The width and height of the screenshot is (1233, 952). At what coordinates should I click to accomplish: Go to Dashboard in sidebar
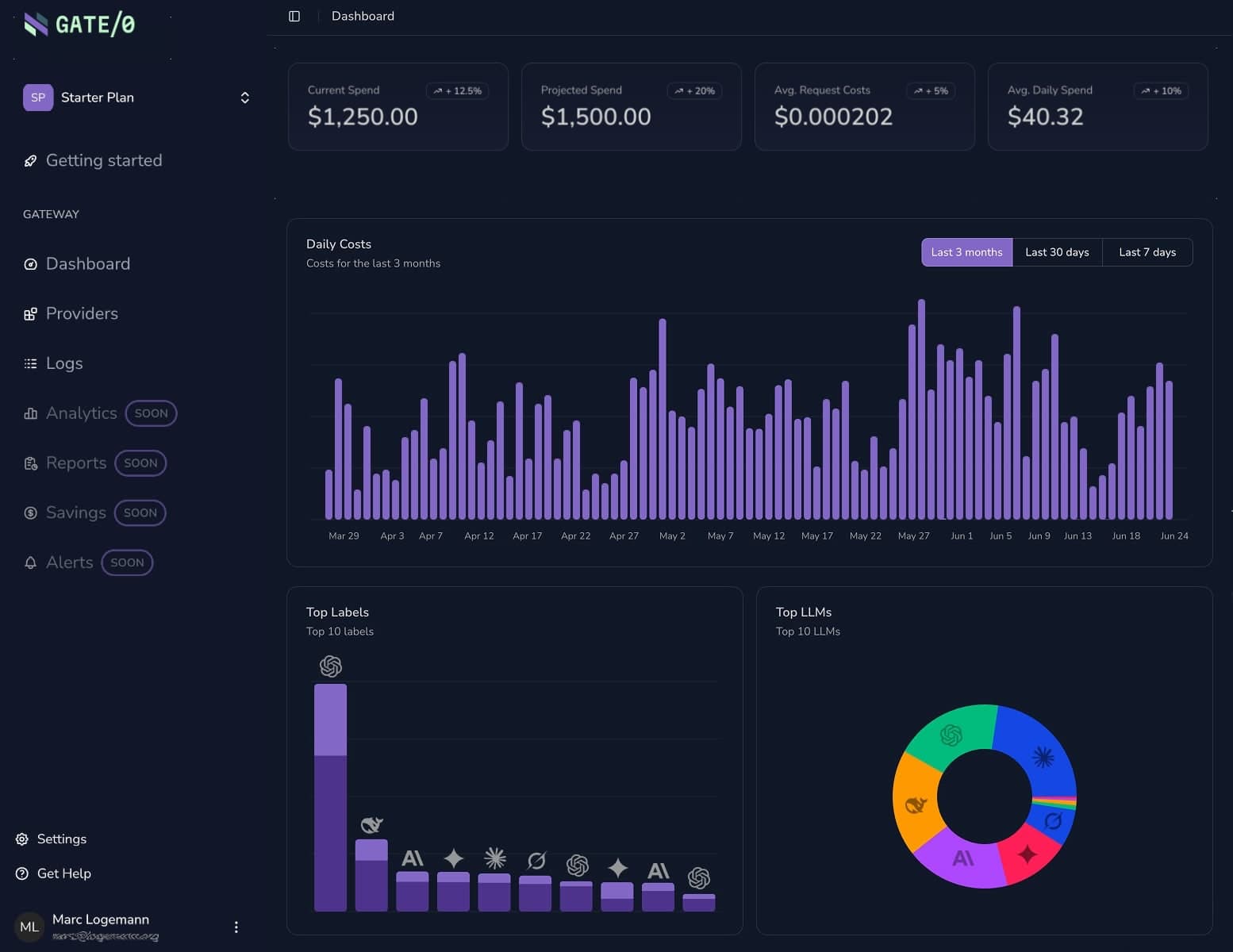[87, 264]
